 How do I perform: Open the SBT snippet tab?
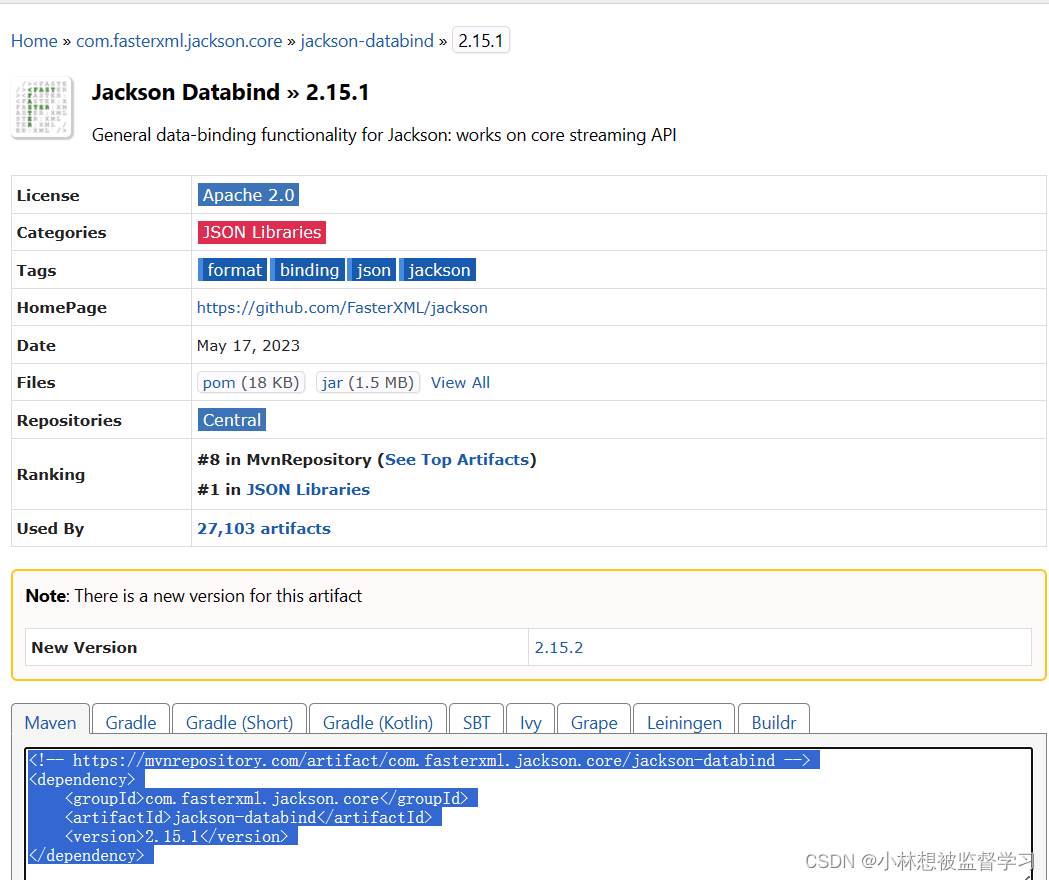(x=476, y=722)
